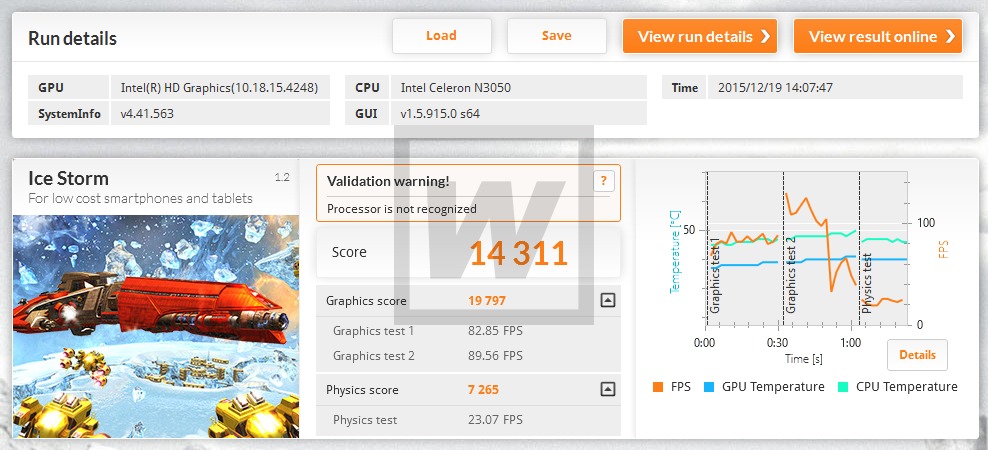The image size is (988, 450).
Task: Click the Save button
Action: pyautogui.click(x=556, y=36)
